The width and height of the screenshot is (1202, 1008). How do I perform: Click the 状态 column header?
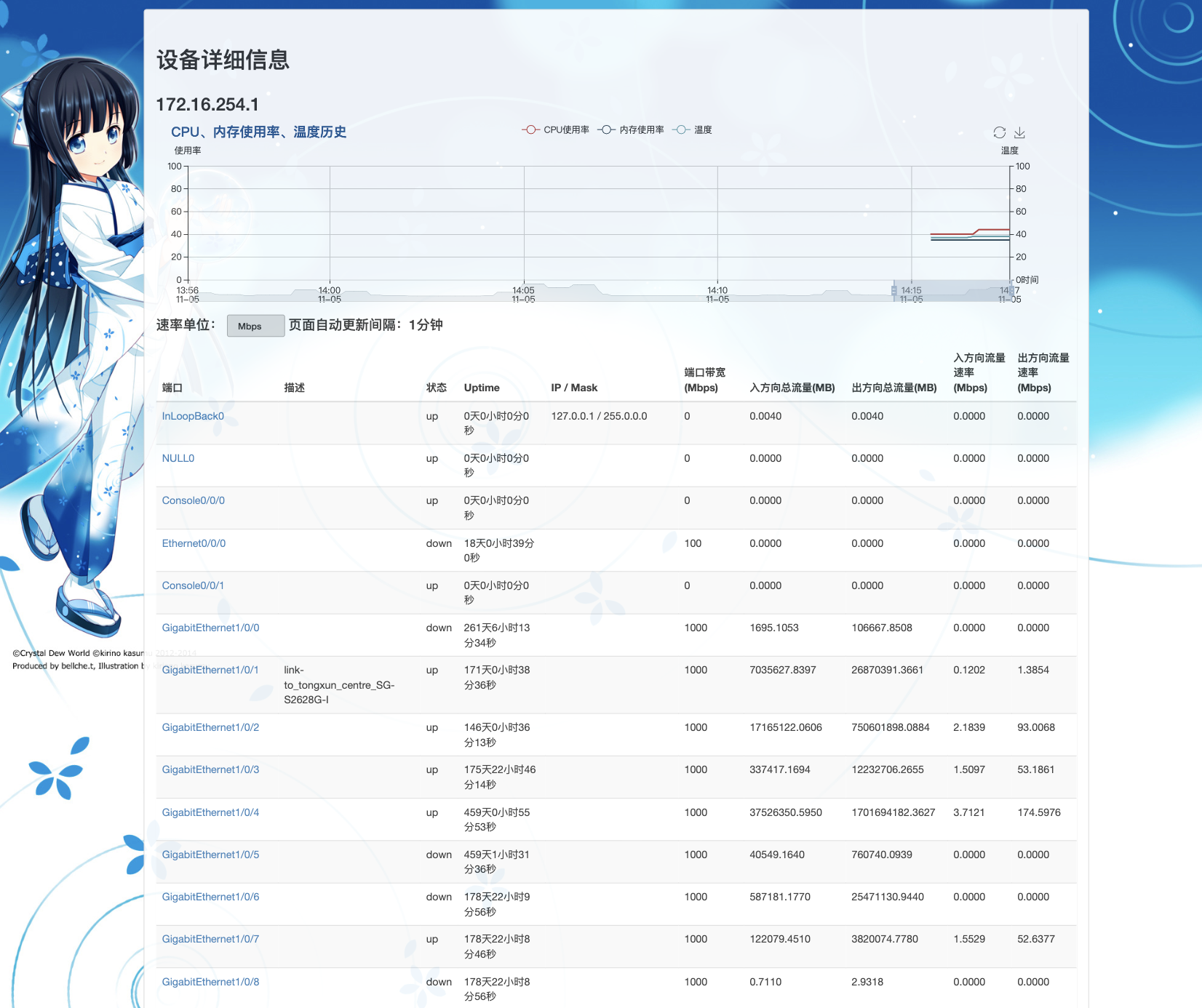tap(437, 388)
